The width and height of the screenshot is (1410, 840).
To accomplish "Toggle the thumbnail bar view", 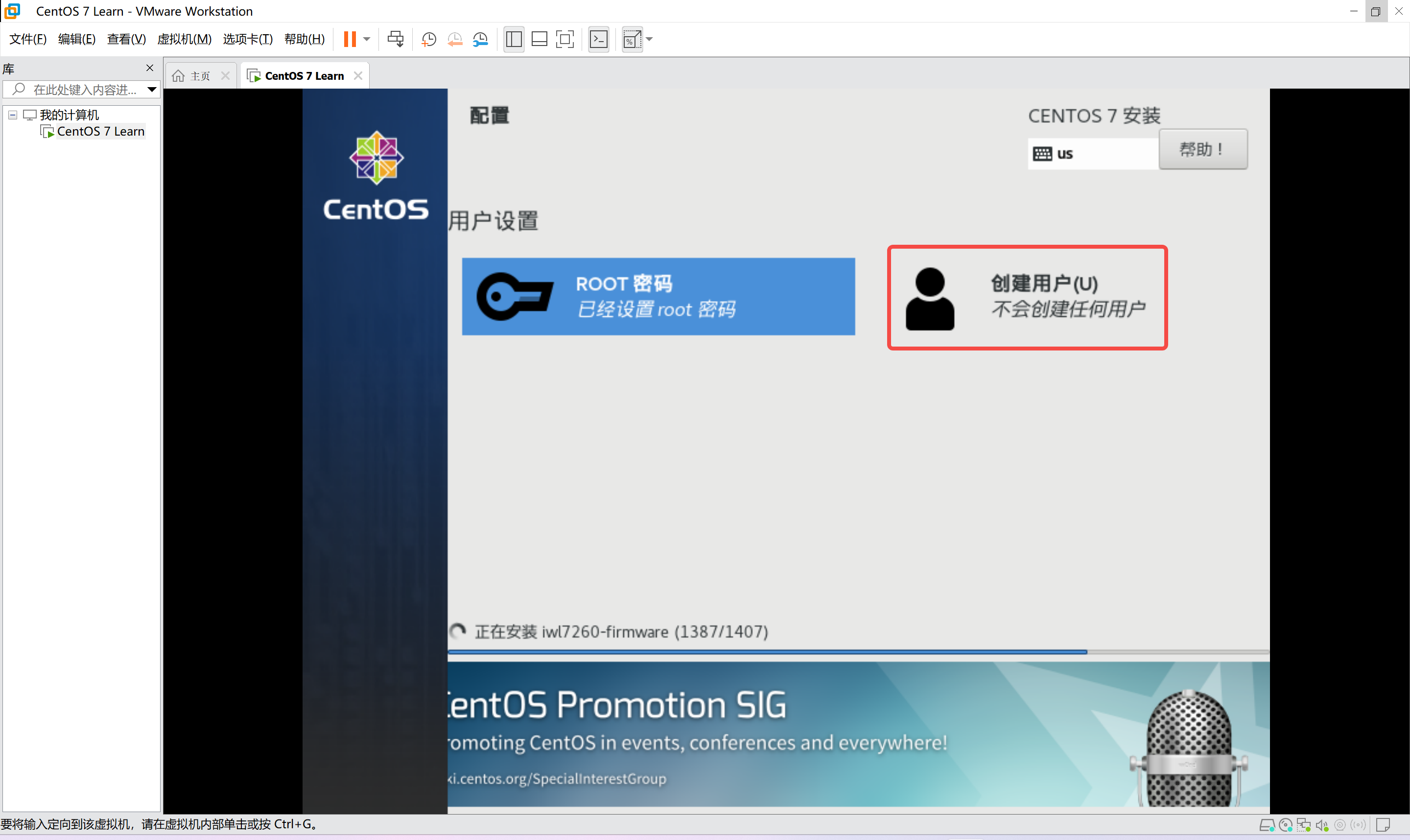I will [x=540, y=39].
